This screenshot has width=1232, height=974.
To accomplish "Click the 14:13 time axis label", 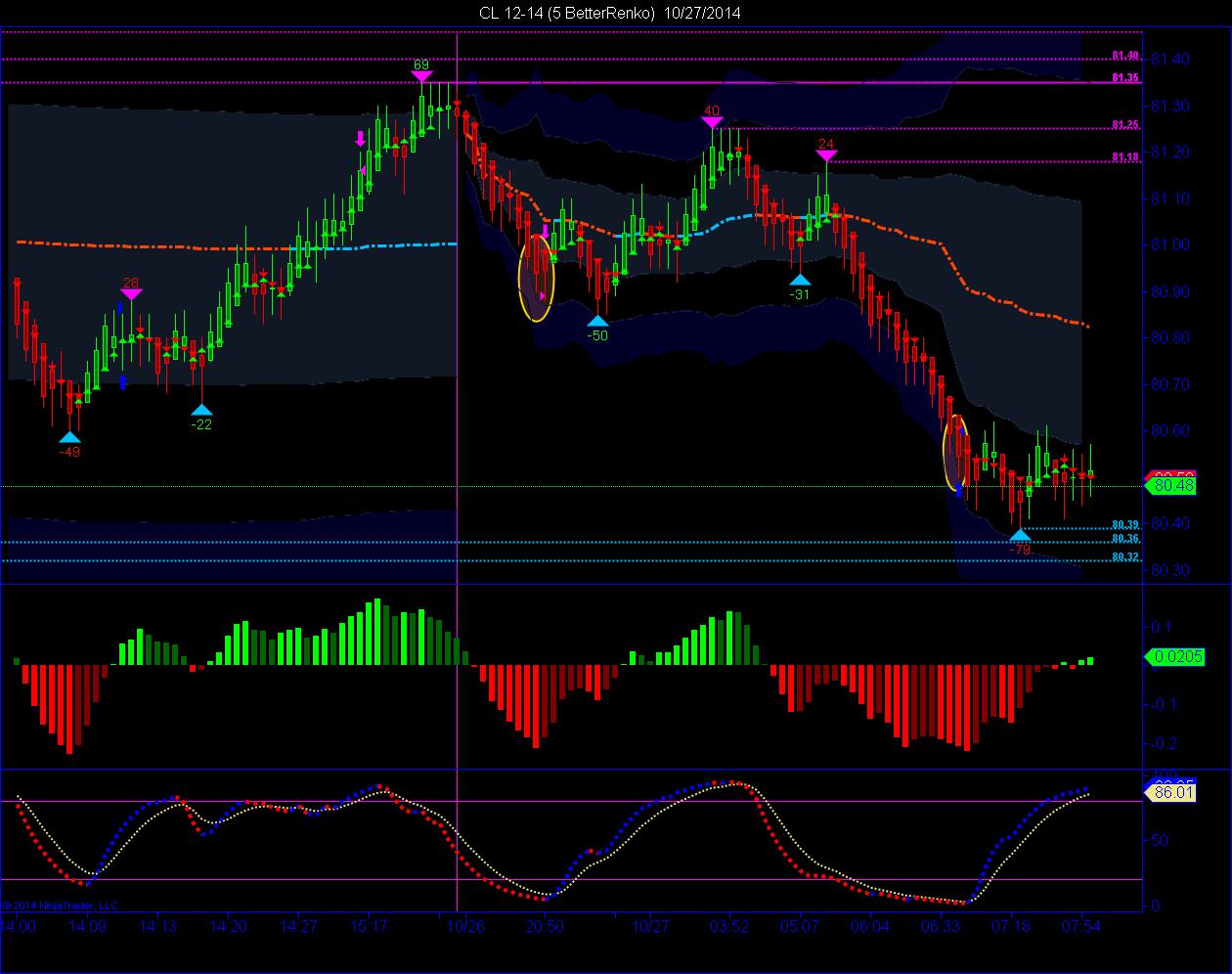I will (157, 925).
